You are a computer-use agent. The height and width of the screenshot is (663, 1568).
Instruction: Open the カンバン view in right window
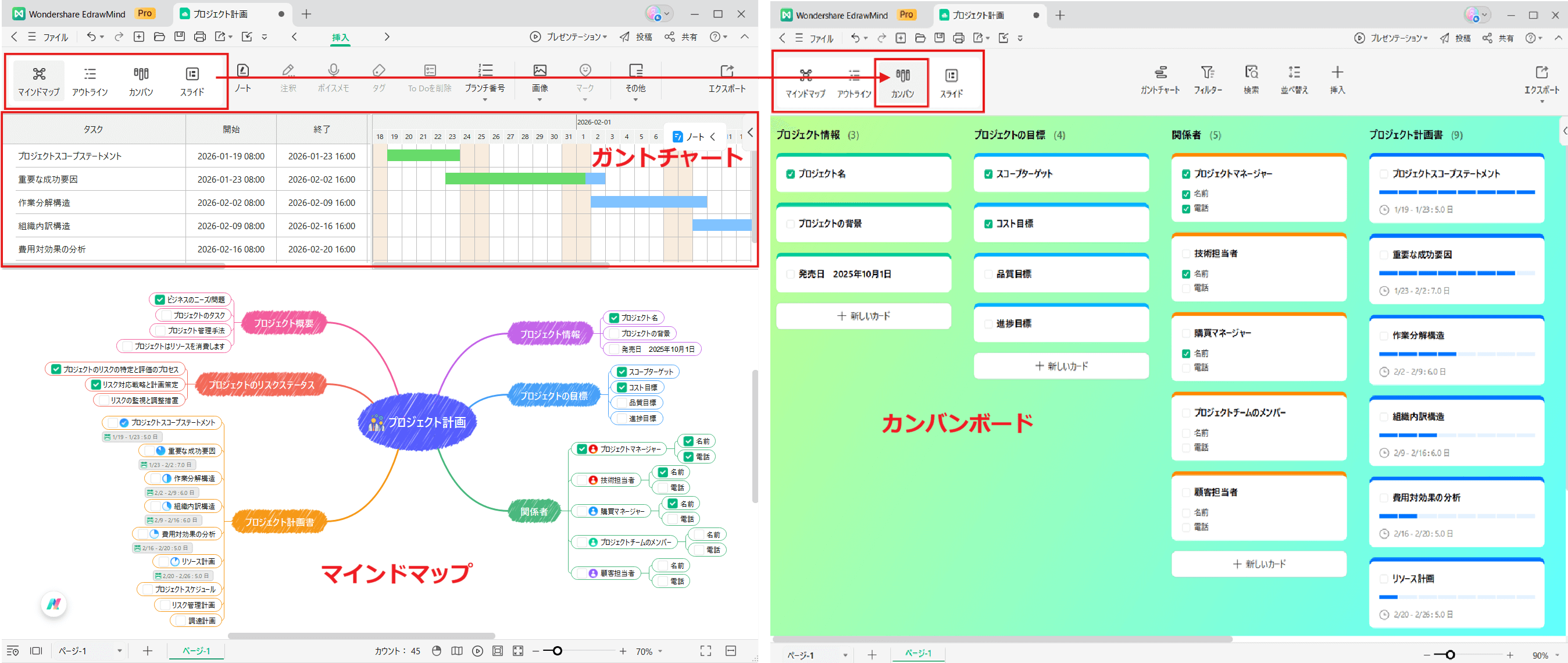(902, 82)
